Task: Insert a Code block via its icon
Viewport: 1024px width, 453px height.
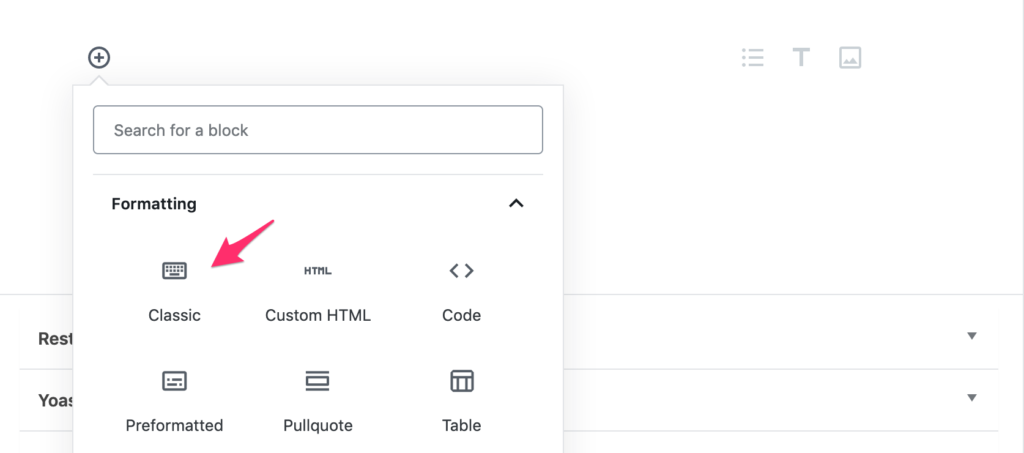Action: [x=461, y=270]
